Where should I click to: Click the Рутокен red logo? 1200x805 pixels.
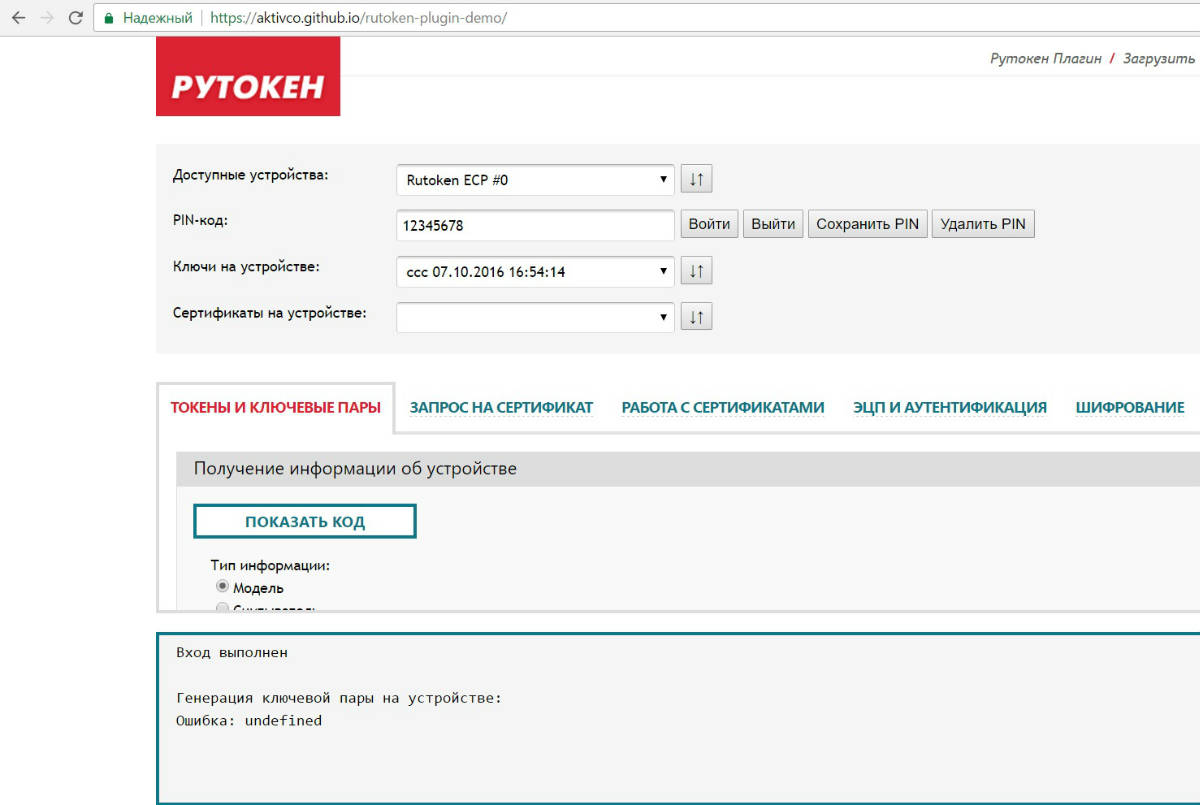pyautogui.click(x=248, y=77)
